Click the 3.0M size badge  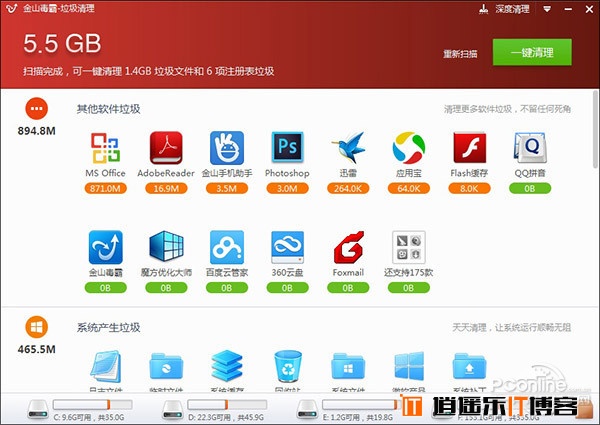[287, 188]
